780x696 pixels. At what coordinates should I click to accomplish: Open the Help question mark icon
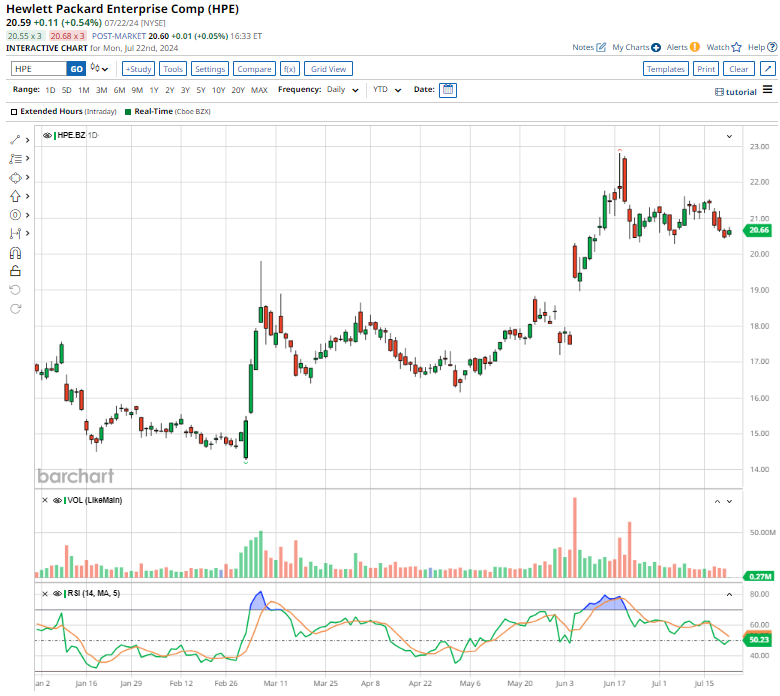click(771, 47)
